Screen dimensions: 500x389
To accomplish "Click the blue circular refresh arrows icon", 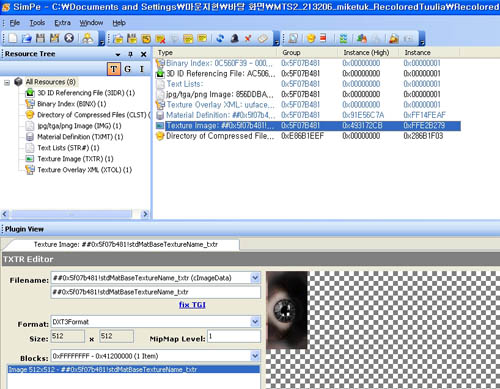I will pyautogui.click(x=220, y=38).
